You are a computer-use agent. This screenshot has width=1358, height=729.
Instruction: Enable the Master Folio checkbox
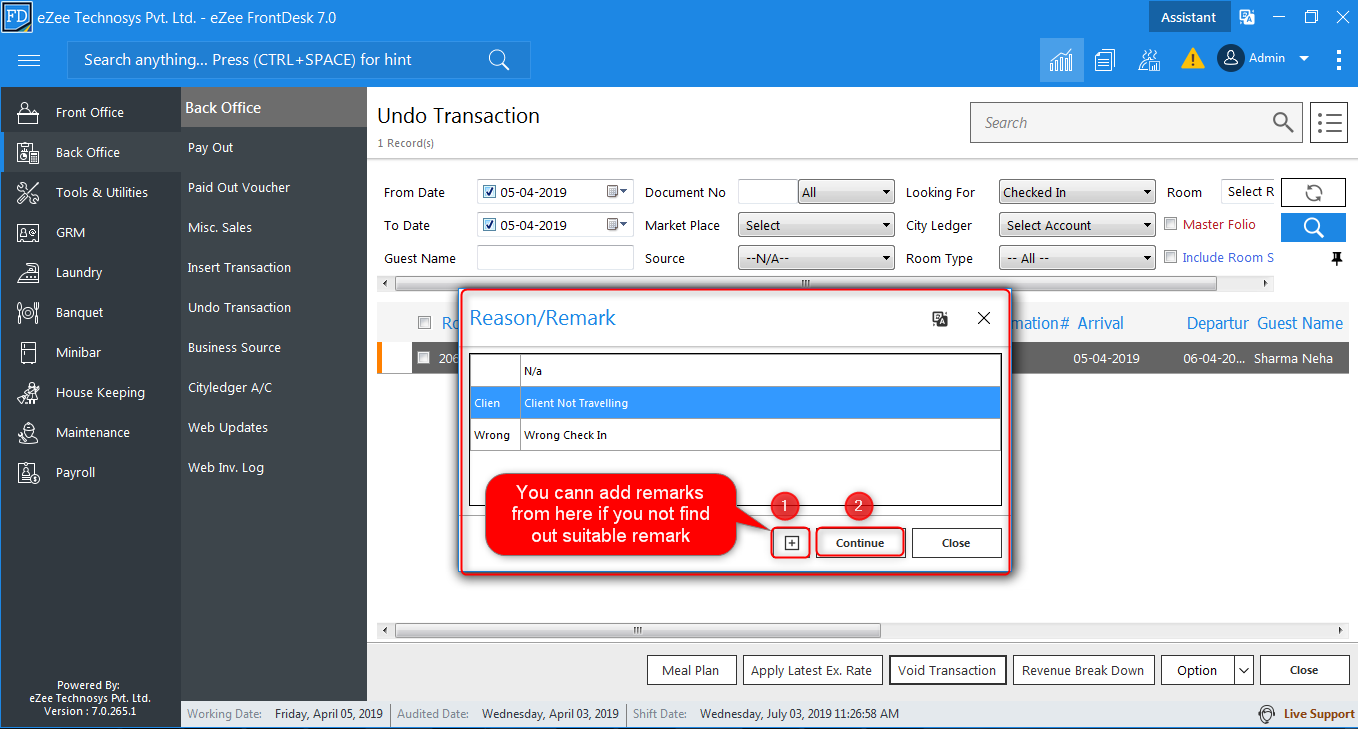click(1171, 225)
